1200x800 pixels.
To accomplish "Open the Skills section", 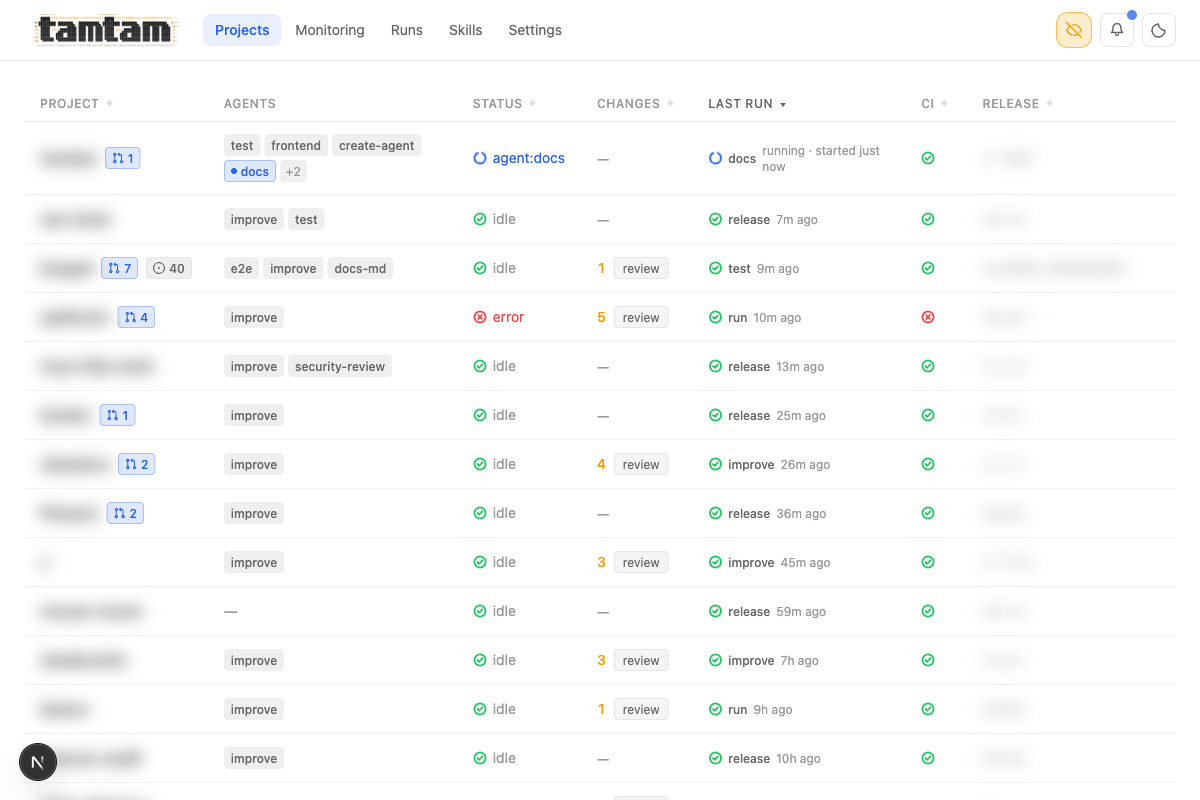I will (x=465, y=30).
